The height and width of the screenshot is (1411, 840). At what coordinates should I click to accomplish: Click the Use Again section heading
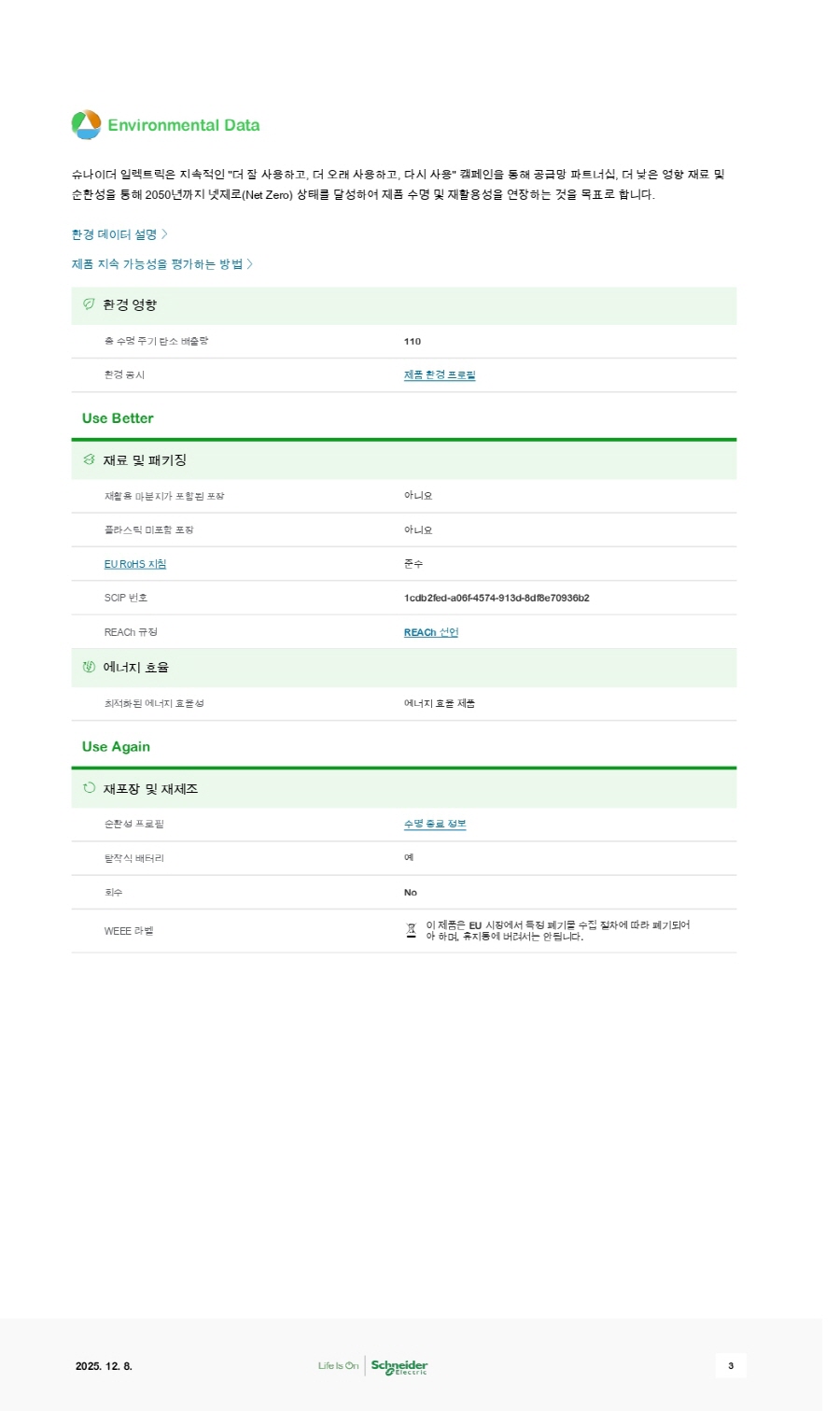[x=116, y=746]
